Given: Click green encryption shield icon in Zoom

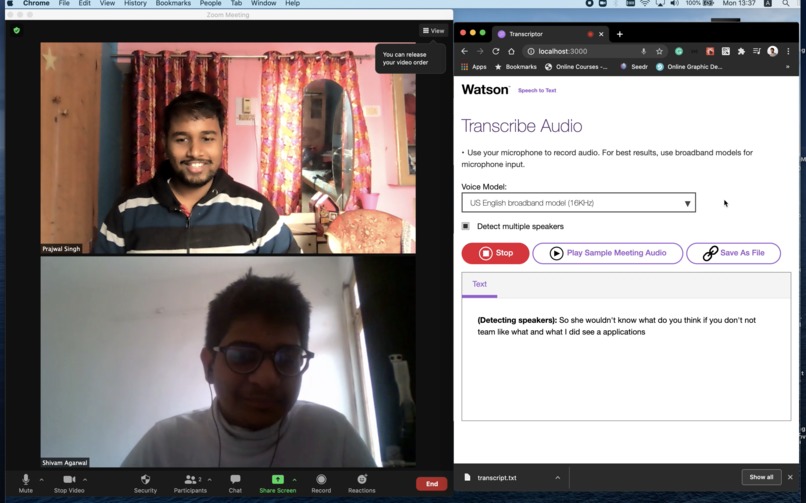Looking at the screenshot, I should [16, 31].
